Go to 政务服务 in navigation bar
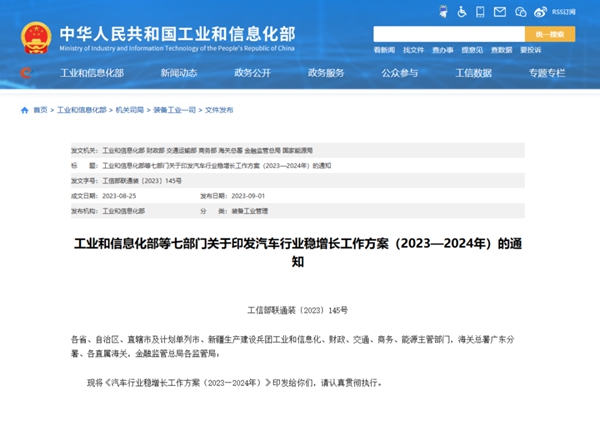The height and width of the screenshot is (421, 600). (326, 73)
